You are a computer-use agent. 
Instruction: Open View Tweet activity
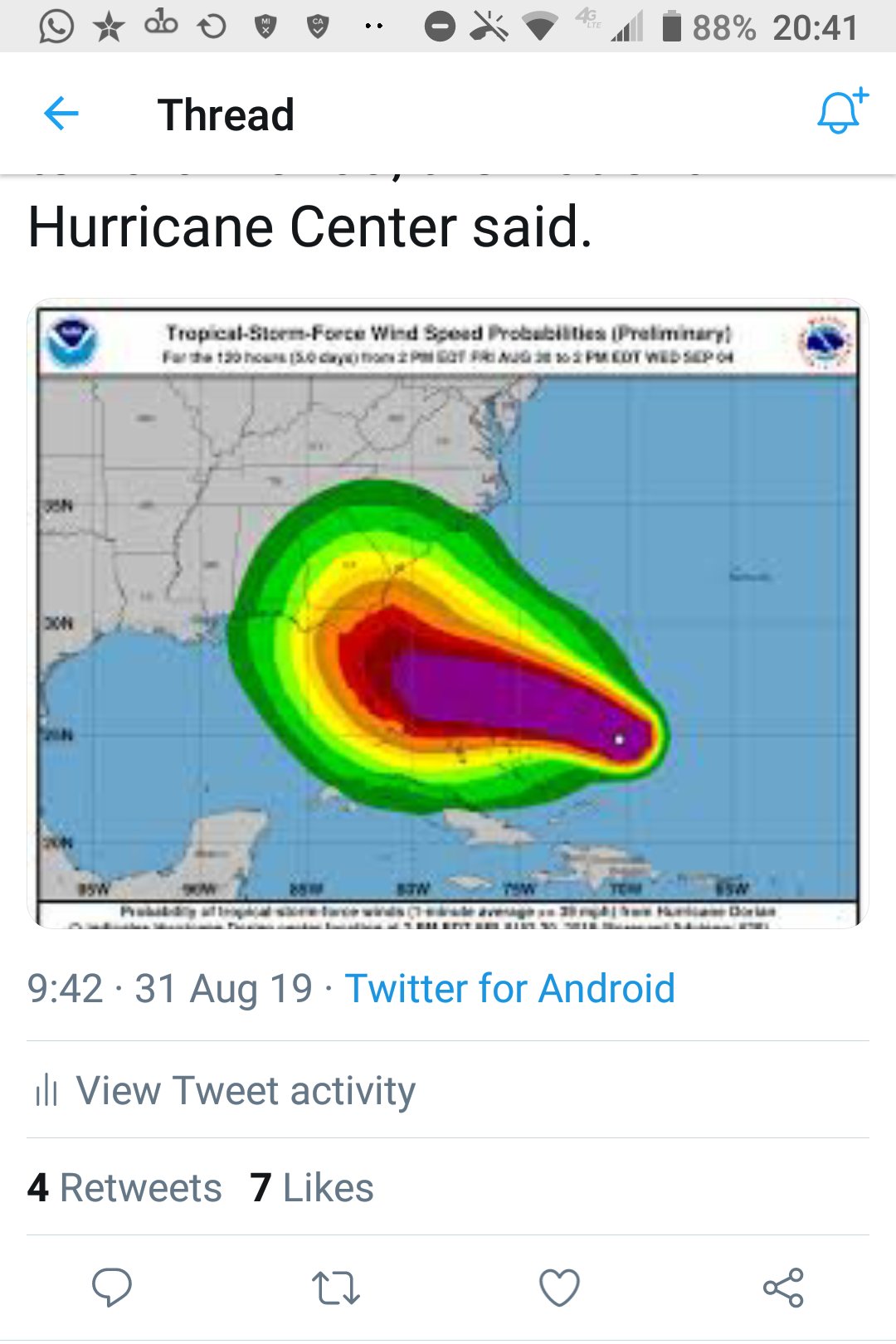[246, 1090]
